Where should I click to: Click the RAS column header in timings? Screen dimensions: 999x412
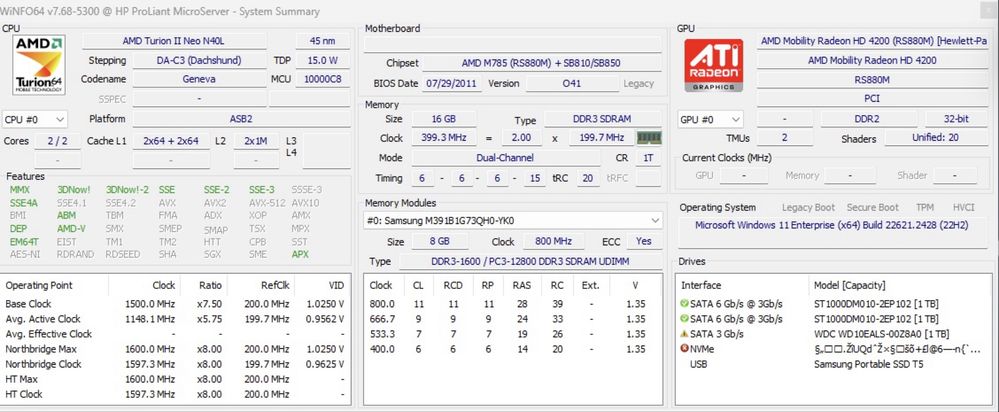522,285
